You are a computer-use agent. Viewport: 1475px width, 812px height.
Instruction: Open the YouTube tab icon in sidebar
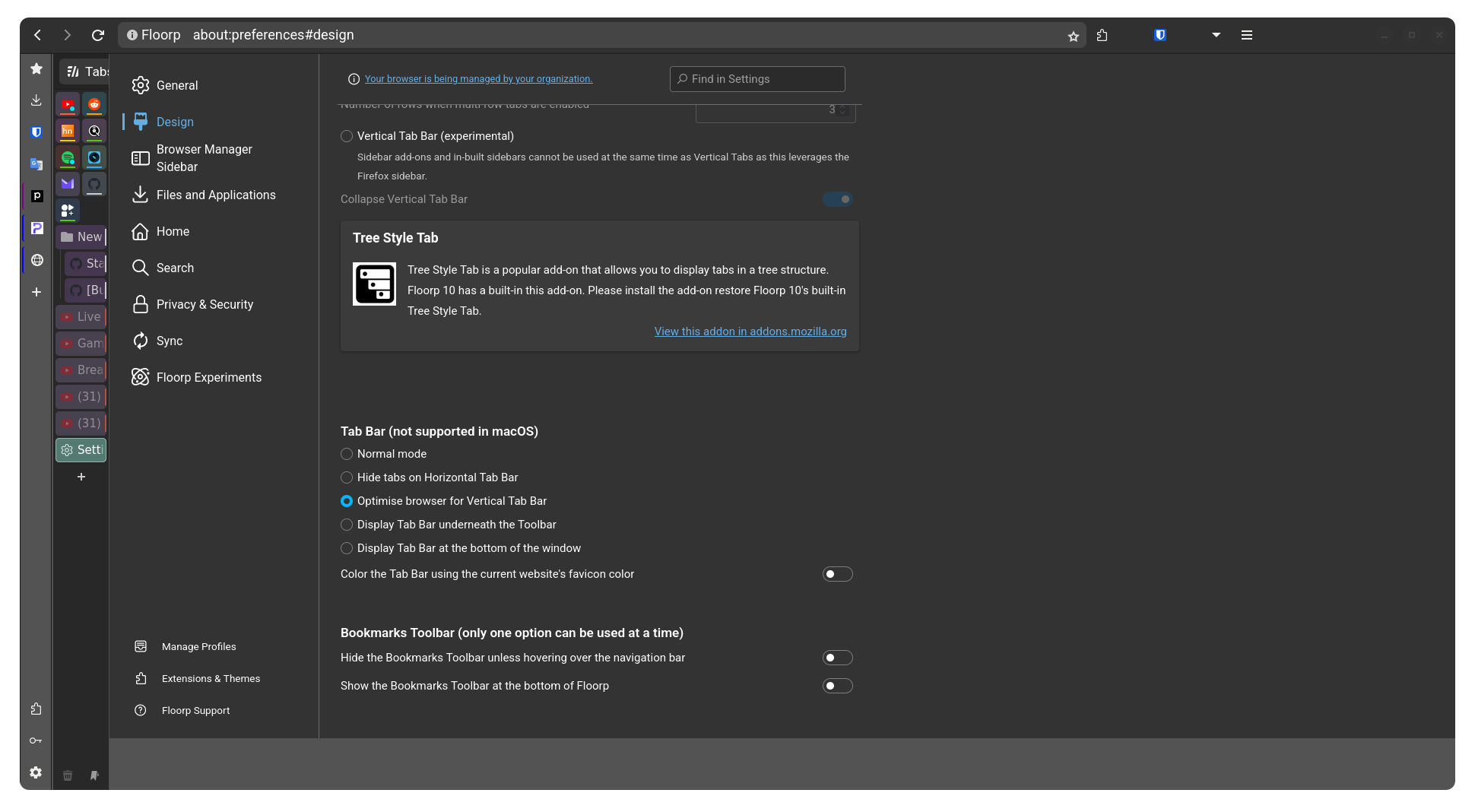click(x=68, y=104)
